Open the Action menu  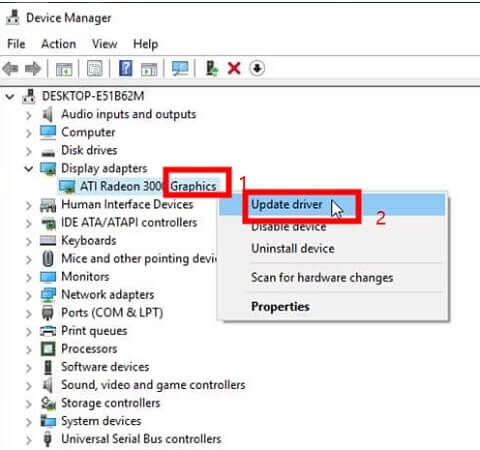[59, 44]
